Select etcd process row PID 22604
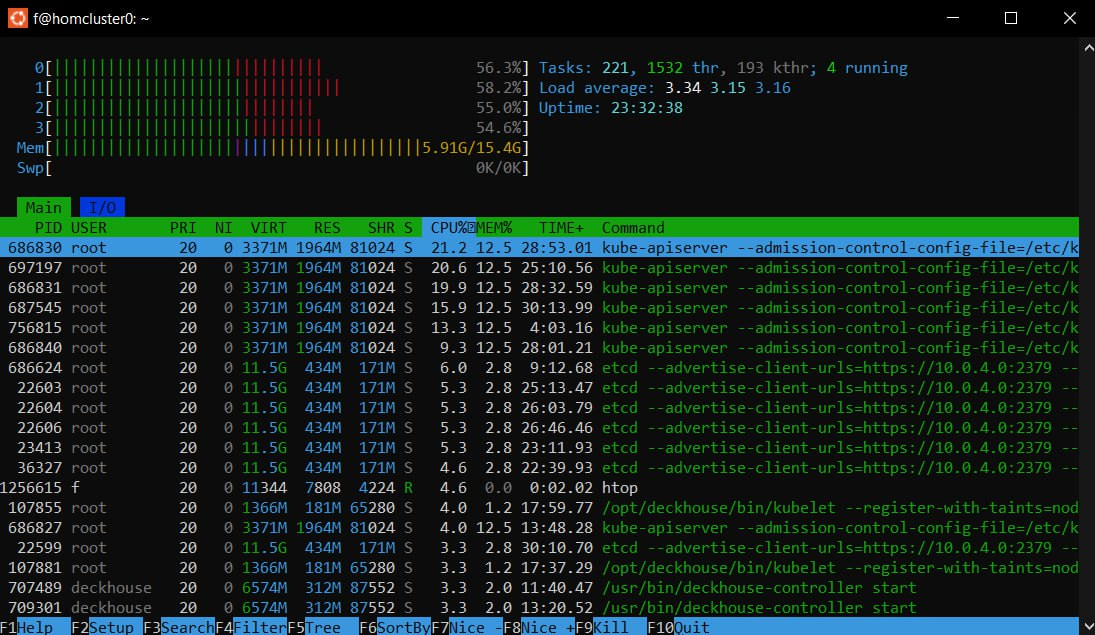This screenshot has height=635, width=1095. click(x=539, y=408)
